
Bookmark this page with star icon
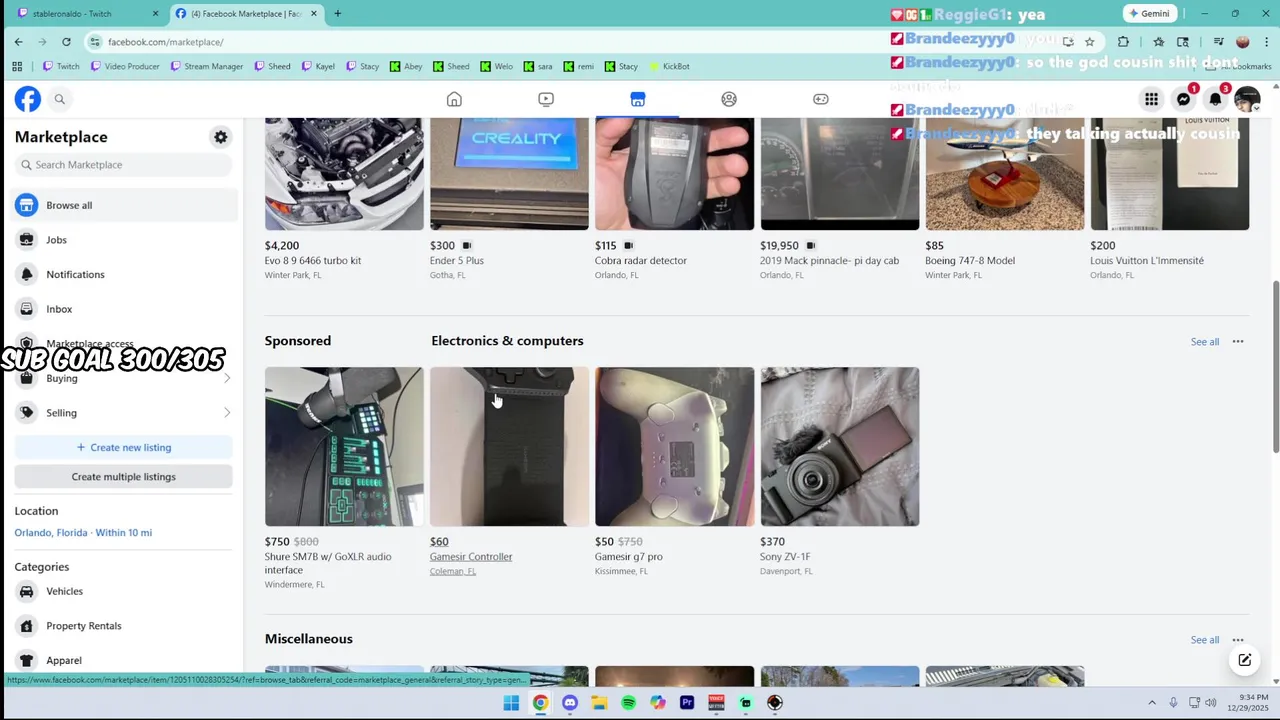click(1090, 42)
